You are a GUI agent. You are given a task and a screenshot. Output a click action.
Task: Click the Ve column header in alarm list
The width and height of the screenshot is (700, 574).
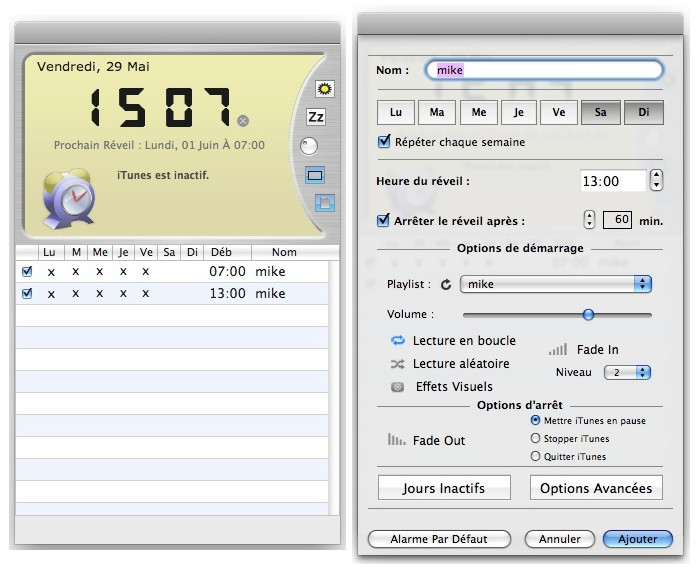pos(146,252)
